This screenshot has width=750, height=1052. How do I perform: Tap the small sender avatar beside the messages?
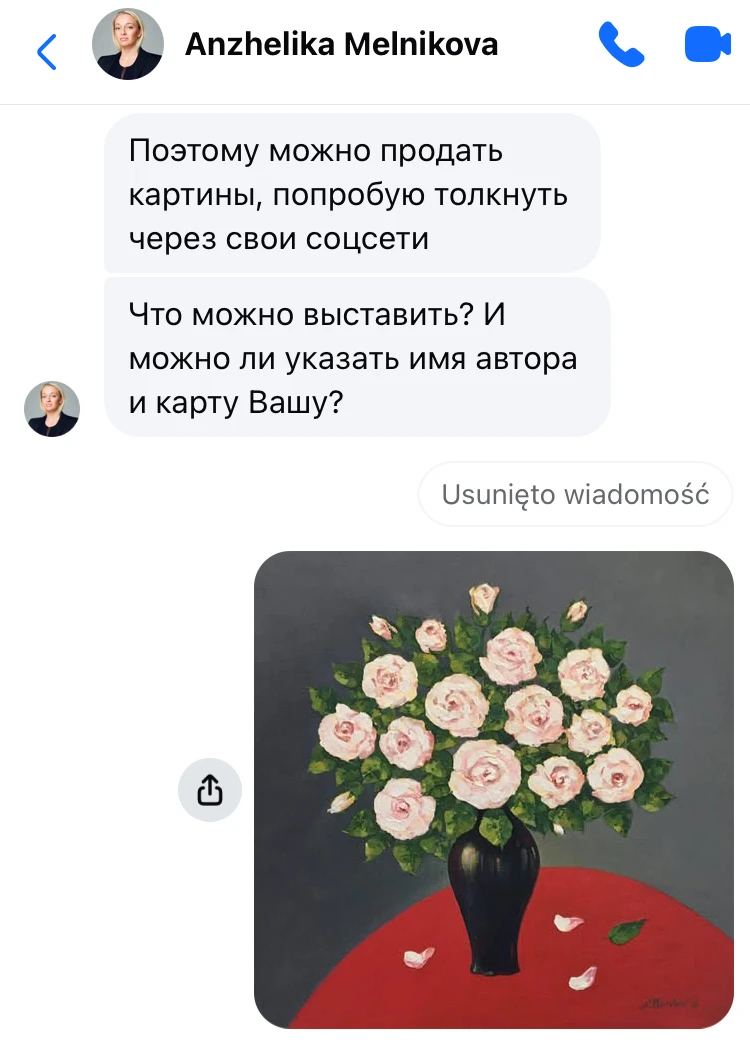52,409
